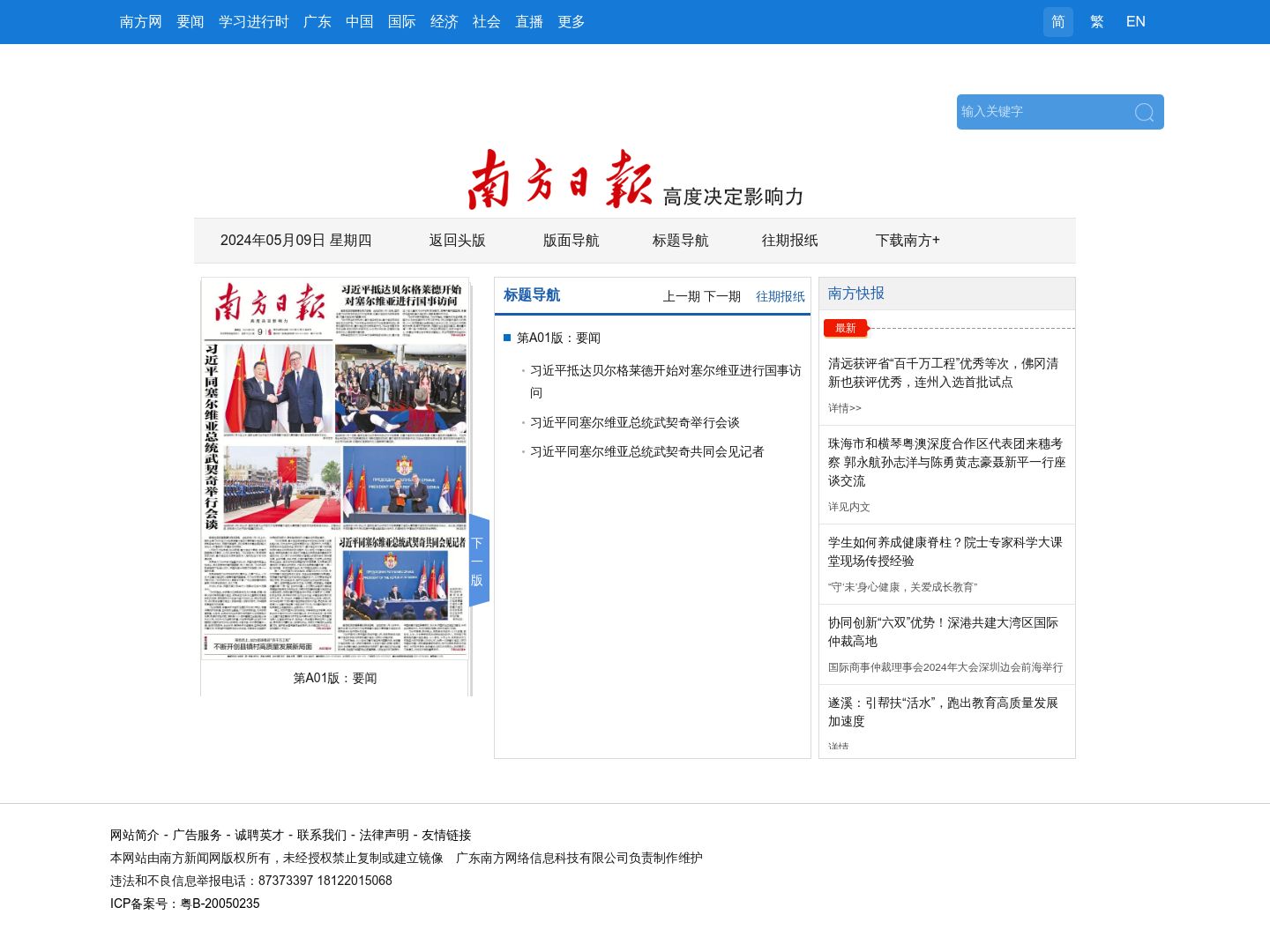Select 往期报纸 in the paper toolbar
The height and width of the screenshot is (952, 1270).
pyautogui.click(x=790, y=241)
